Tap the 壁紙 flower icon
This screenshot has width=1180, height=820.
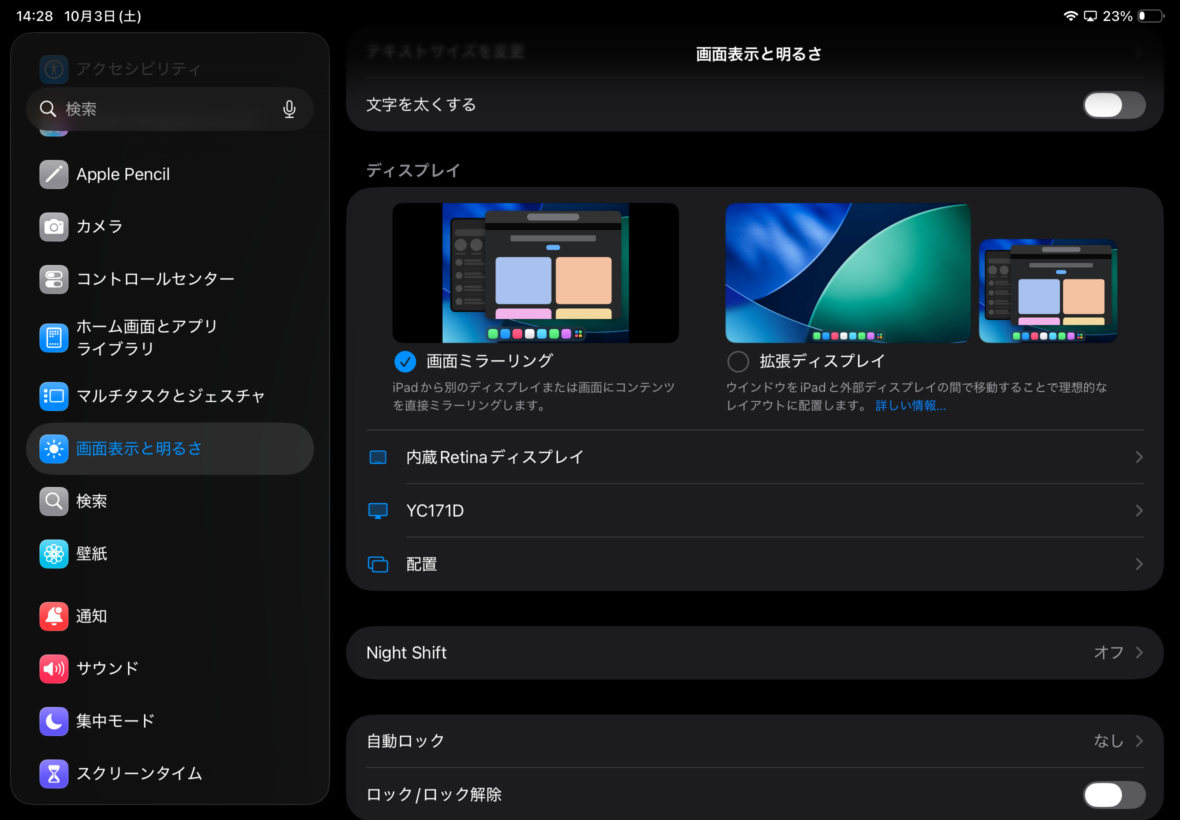coord(53,554)
